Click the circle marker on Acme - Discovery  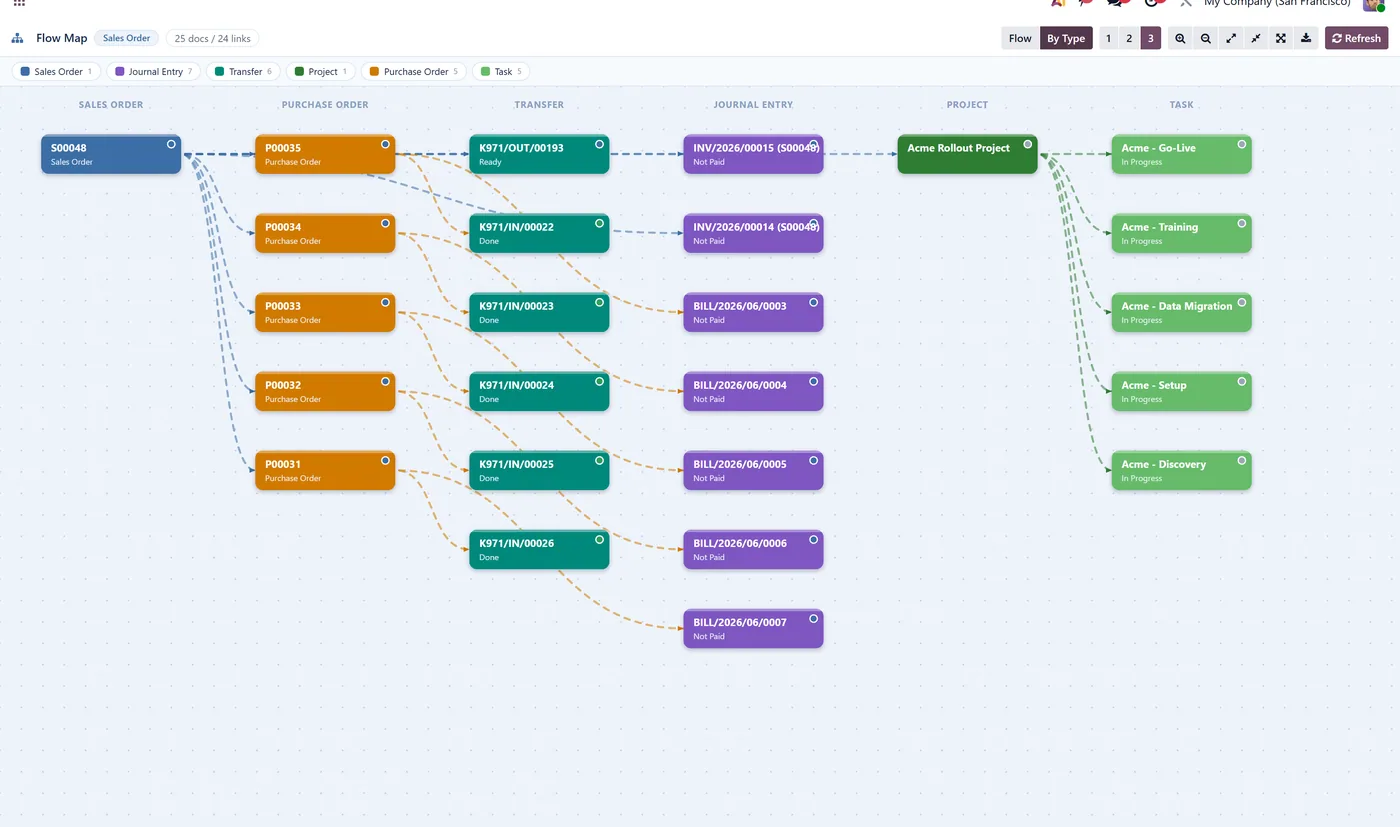(1241, 460)
